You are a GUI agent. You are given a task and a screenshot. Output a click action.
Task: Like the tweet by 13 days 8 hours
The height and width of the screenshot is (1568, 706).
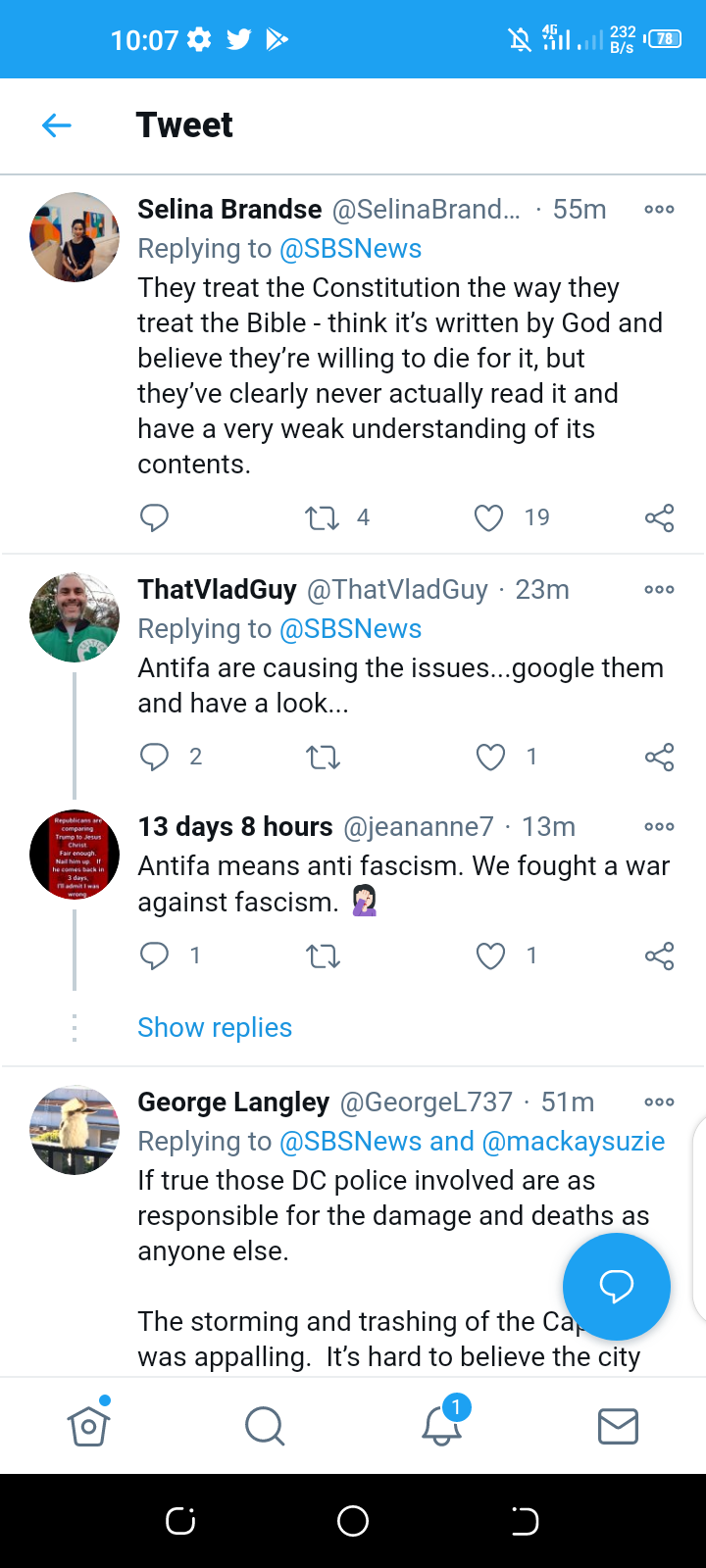490,955
